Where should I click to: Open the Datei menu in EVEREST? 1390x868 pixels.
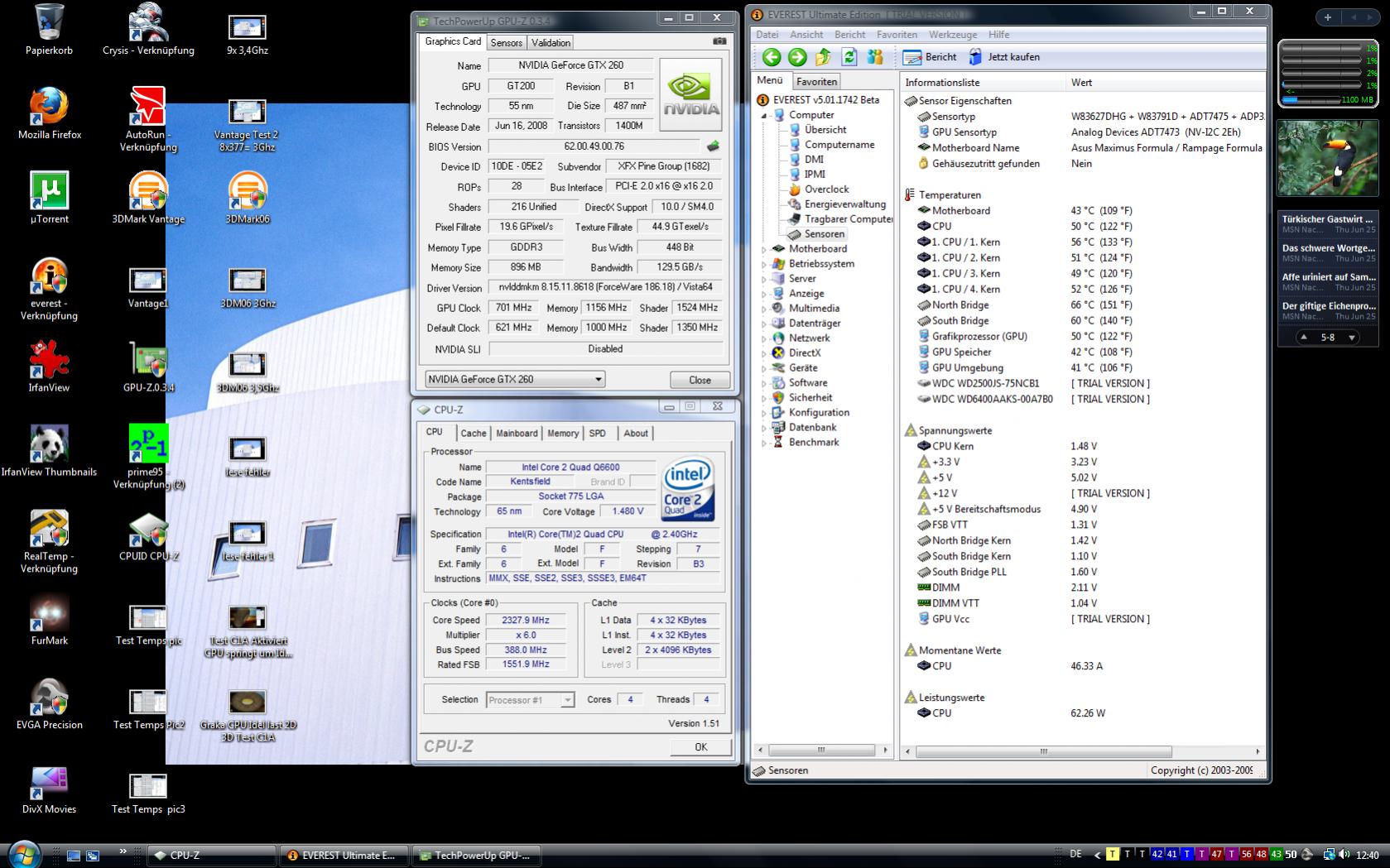click(767, 35)
